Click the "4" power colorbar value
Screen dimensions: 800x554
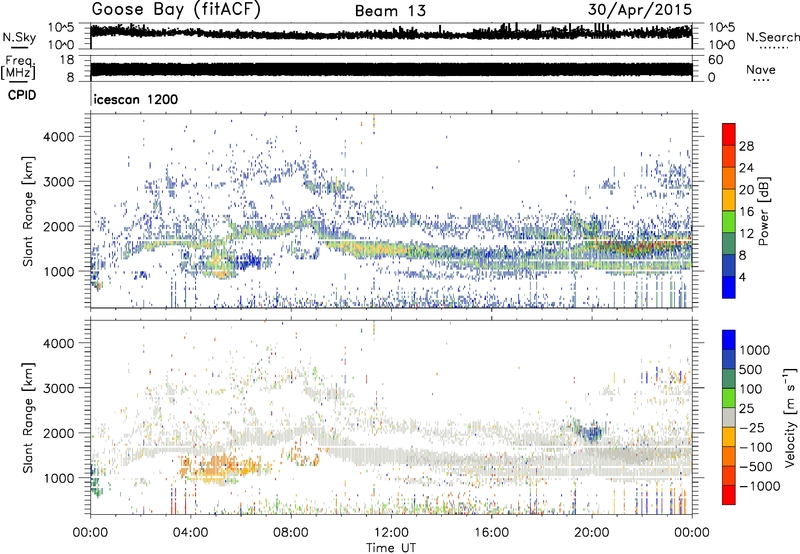pos(742,277)
